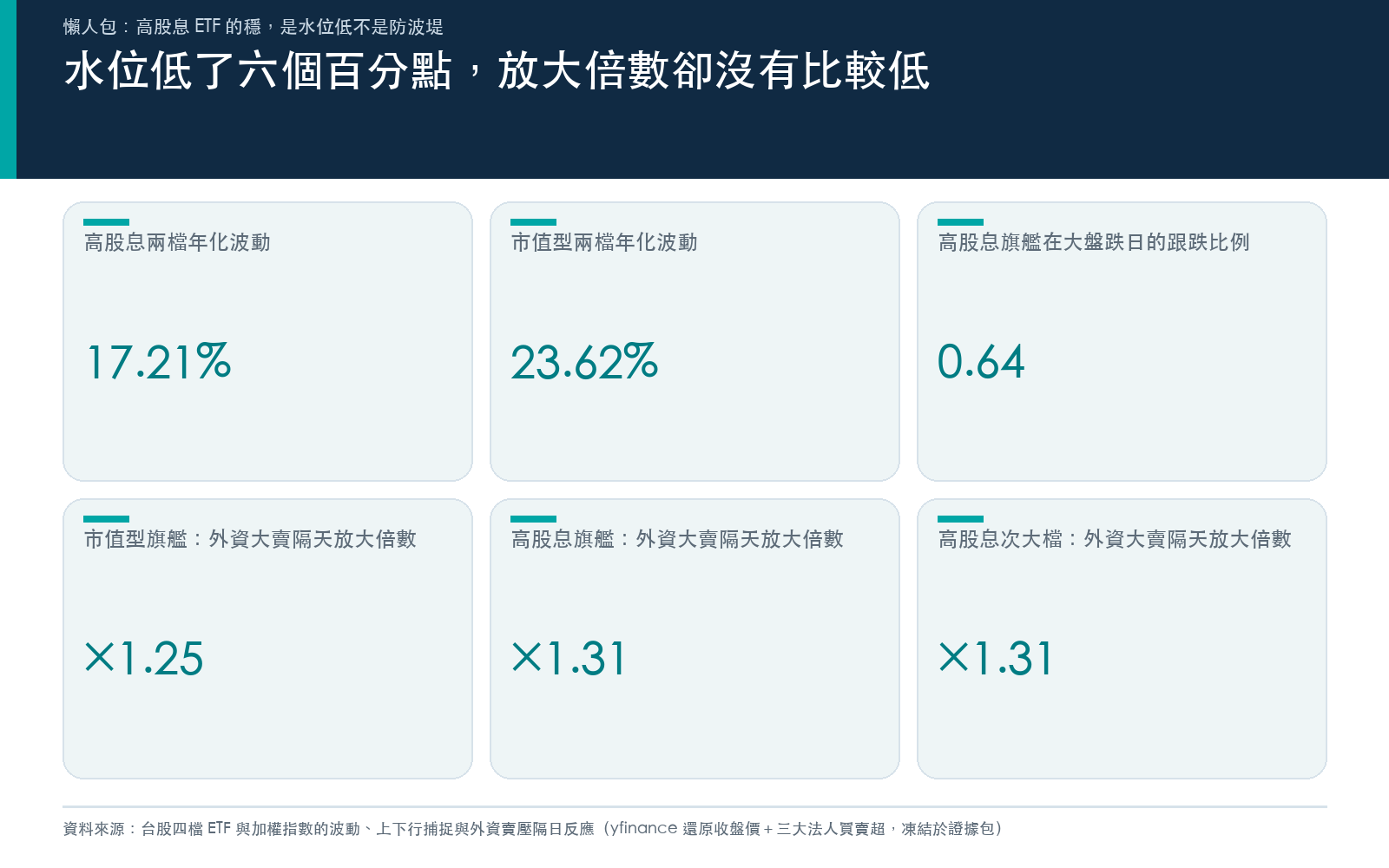Click the label 市值型兩檔年化波動

(604, 242)
